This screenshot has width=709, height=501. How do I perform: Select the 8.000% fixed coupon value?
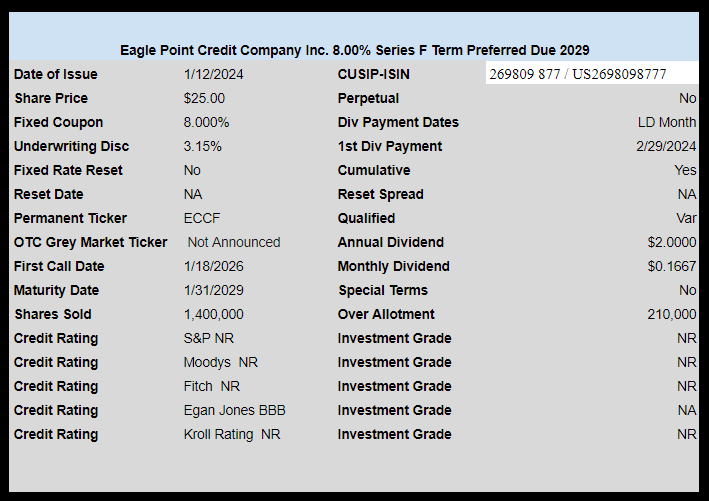pos(206,122)
